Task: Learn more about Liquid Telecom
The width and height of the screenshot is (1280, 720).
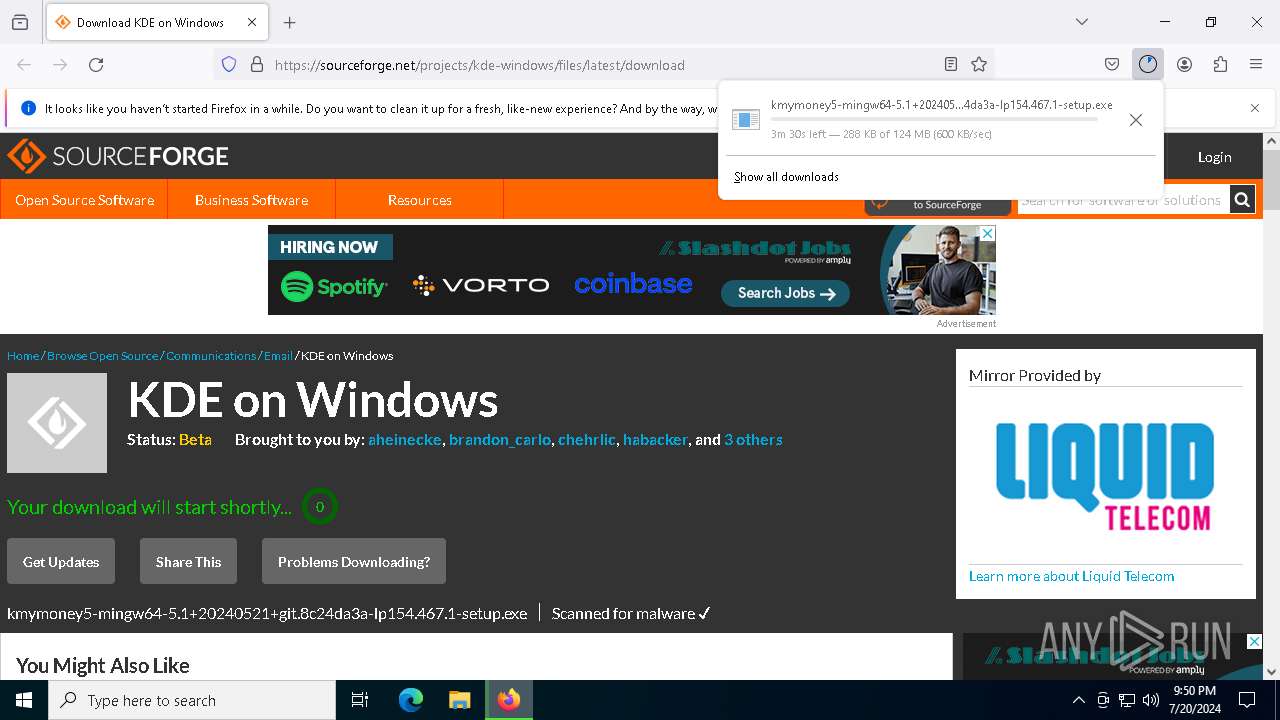Action: point(1071,576)
